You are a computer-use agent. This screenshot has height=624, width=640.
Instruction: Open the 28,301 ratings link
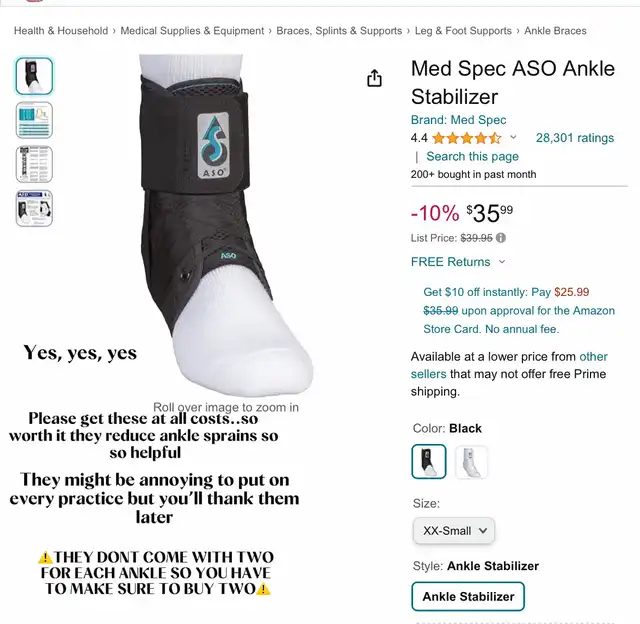[575, 138]
